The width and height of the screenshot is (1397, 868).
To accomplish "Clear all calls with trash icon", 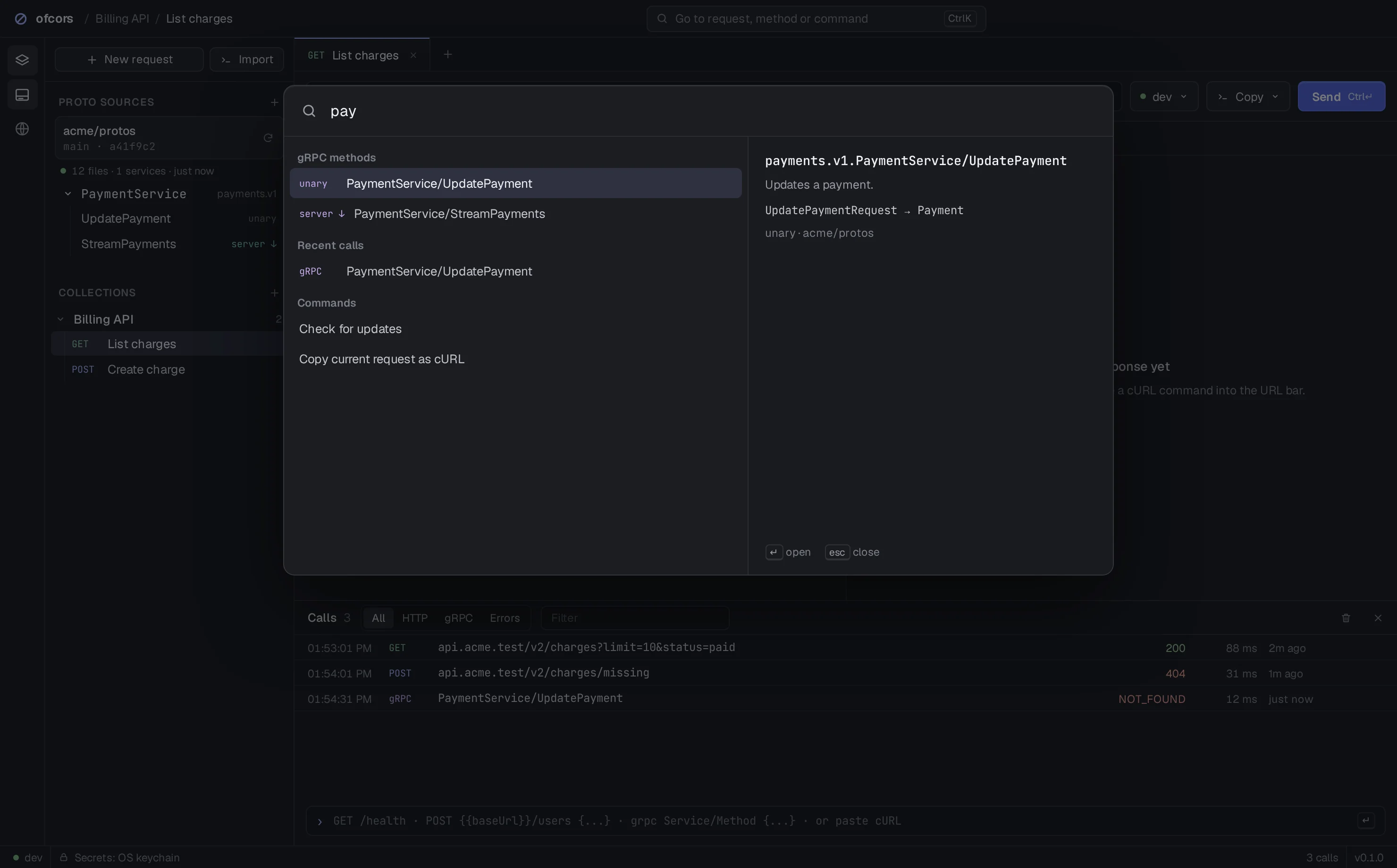I will pos(1346,618).
